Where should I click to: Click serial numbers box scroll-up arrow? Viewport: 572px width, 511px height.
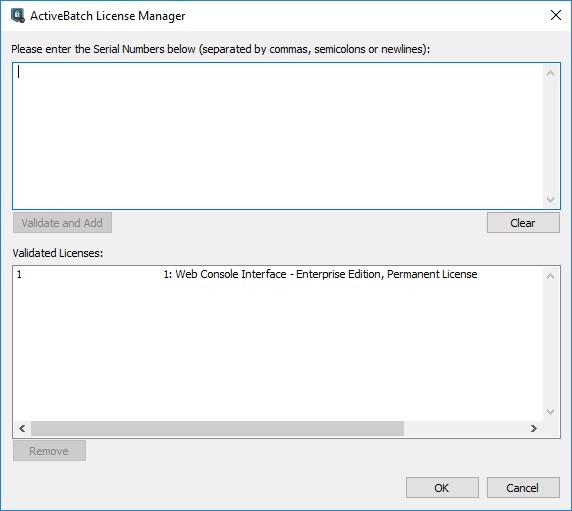click(x=550, y=73)
